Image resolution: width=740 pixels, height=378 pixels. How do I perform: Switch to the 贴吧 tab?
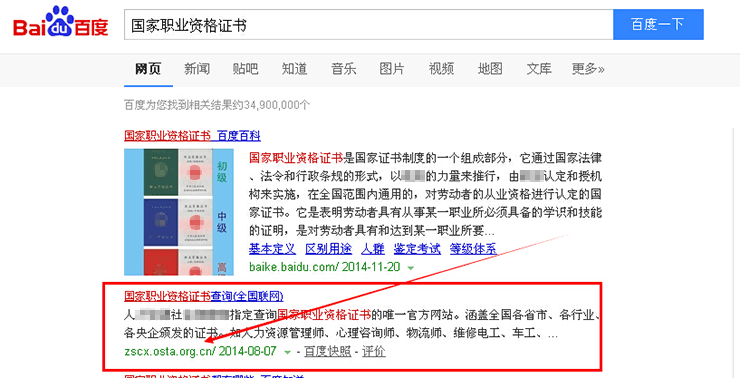pyautogui.click(x=245, y=69)
